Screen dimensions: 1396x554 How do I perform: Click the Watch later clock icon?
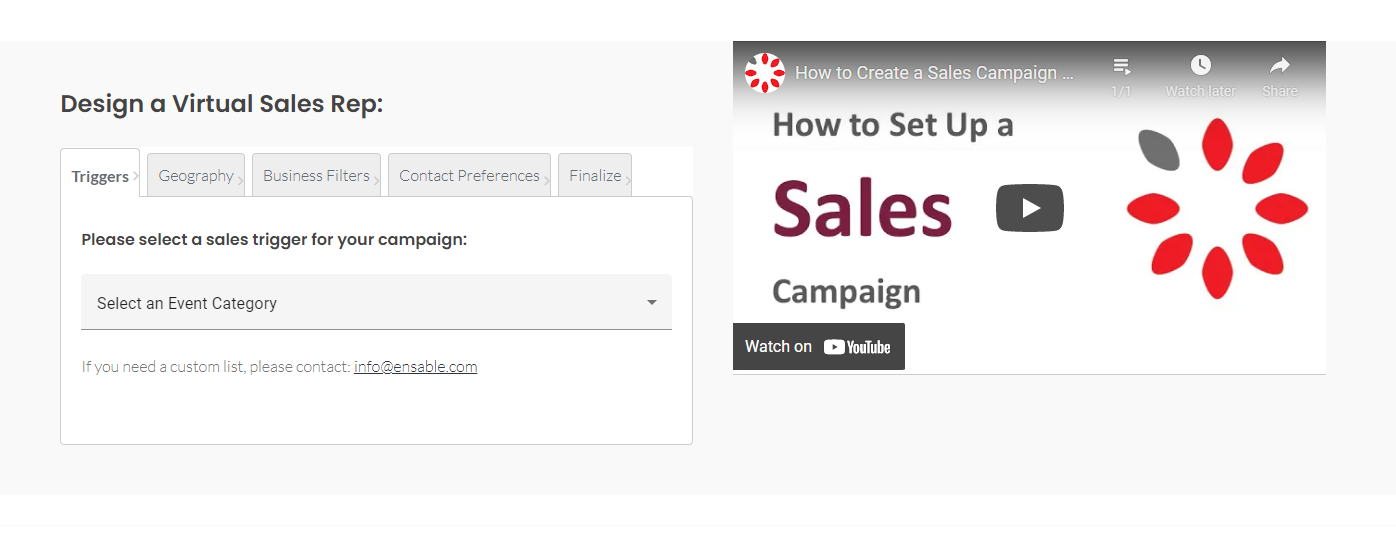[x=1200, y=66]
